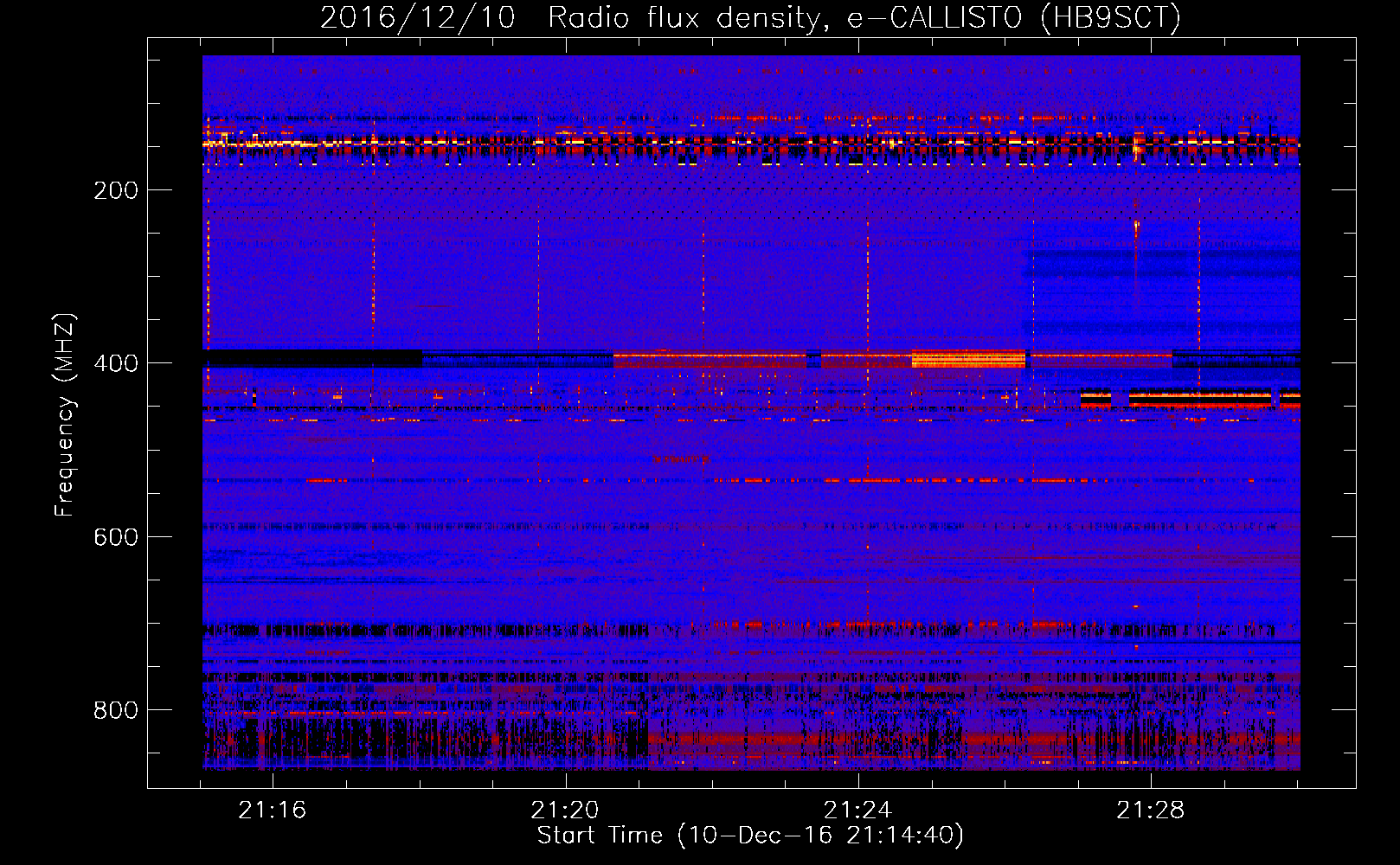This screenshot has height=865, width=1400.
Task: Click the 21:28 time tick label
Action: (x=1150, y=811)
